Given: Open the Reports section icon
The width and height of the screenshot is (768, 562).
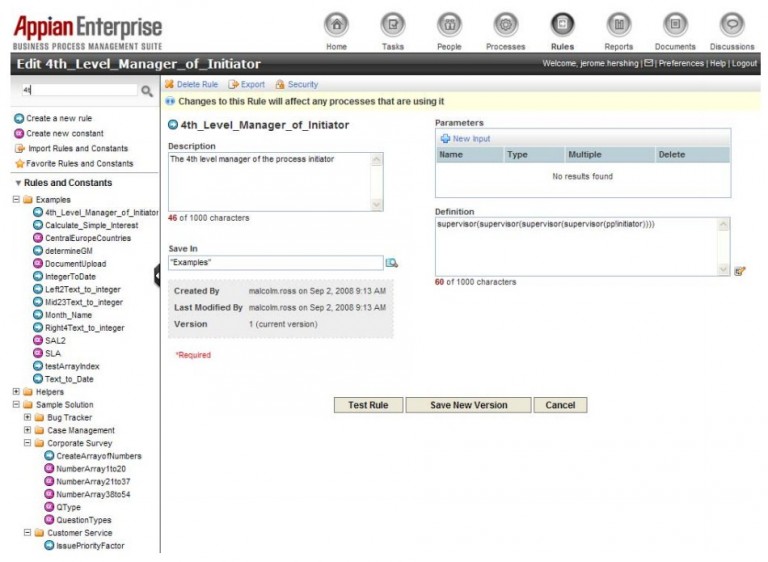Looking at the screenshot, I should 619,24.
